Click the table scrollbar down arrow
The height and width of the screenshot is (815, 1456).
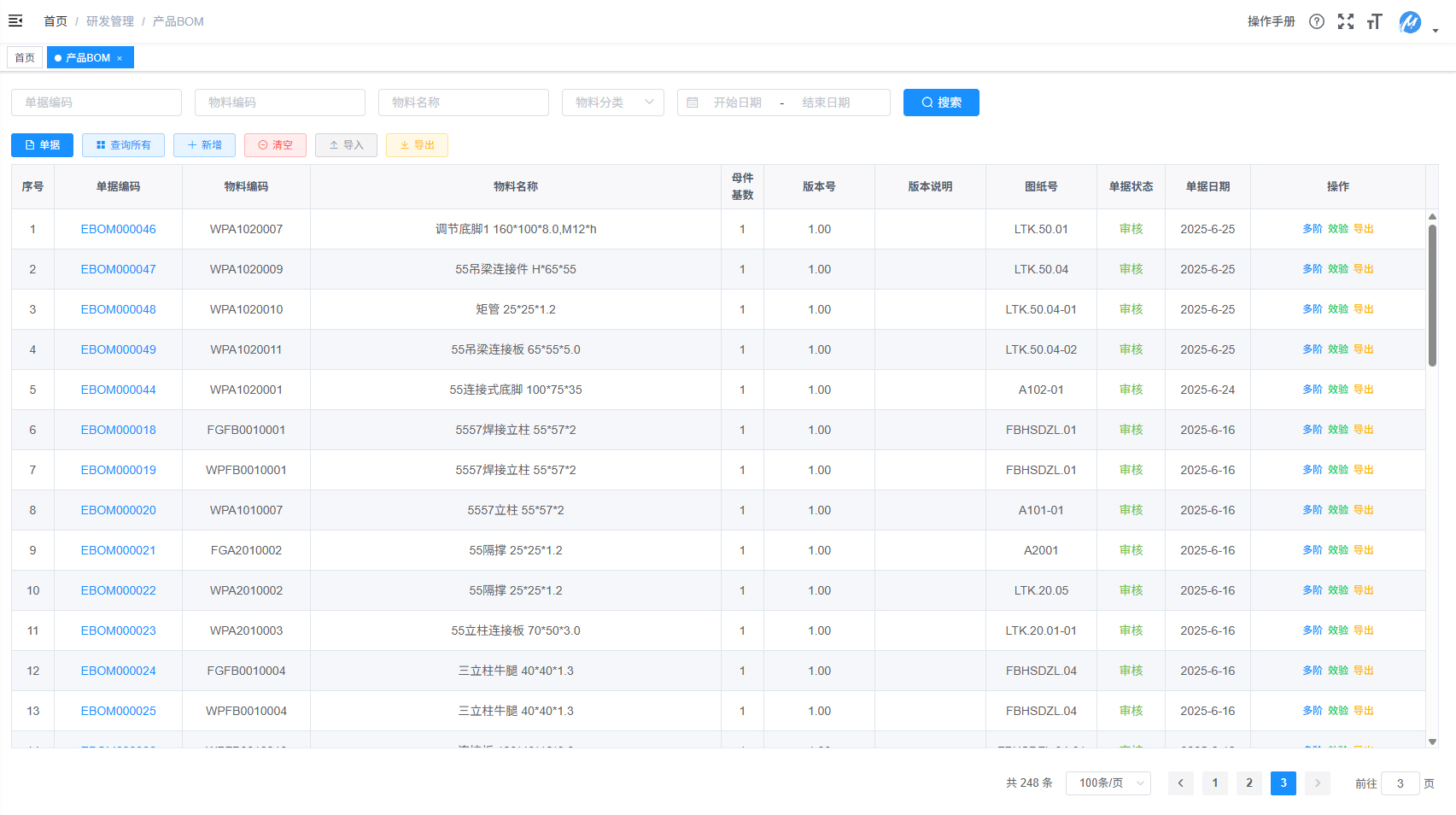[1432, 742]
